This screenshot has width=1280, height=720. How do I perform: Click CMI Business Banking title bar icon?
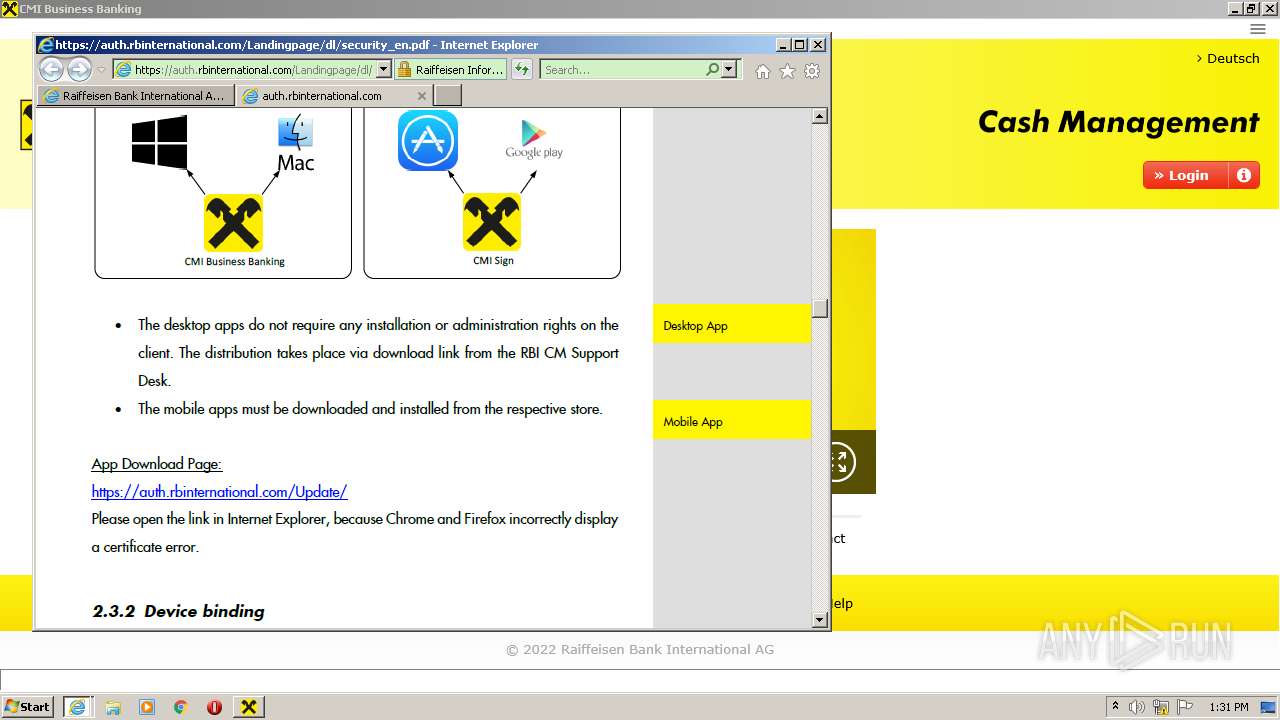point(9,9)
